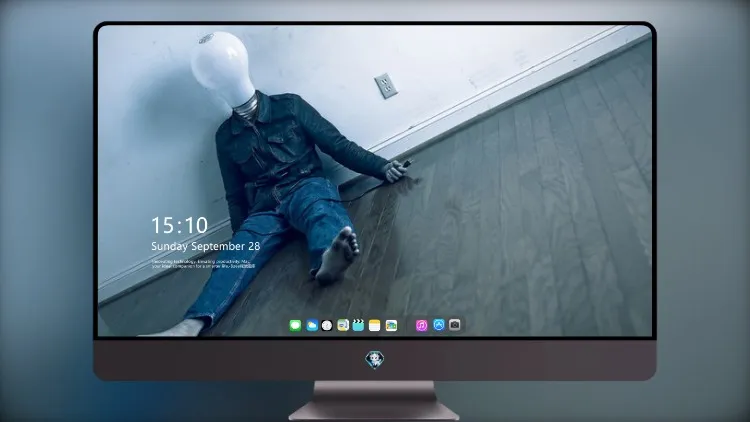Viewport: 750px width, 422px height.
Task: Open the Photos gallery app in the dock
Action: 391,326
